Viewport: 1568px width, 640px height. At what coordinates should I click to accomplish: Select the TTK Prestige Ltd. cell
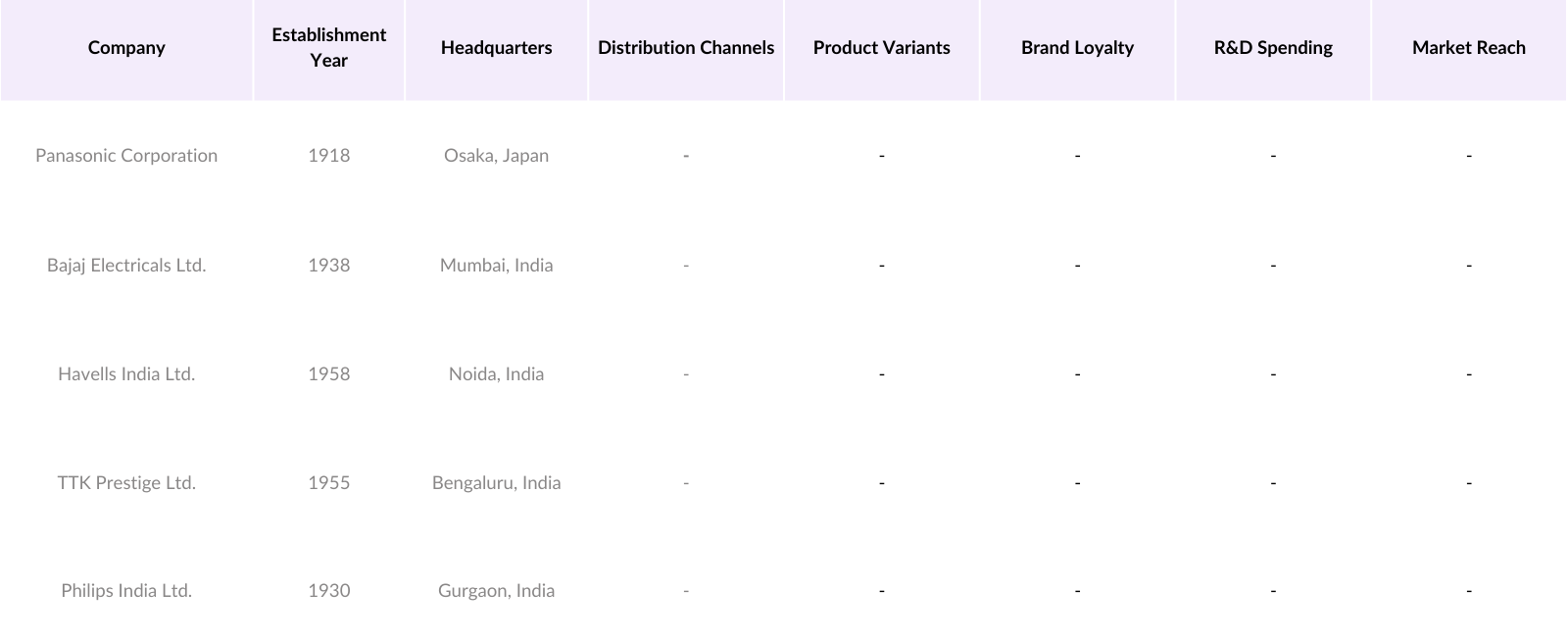pyautogui.click(x=126, y=483)
